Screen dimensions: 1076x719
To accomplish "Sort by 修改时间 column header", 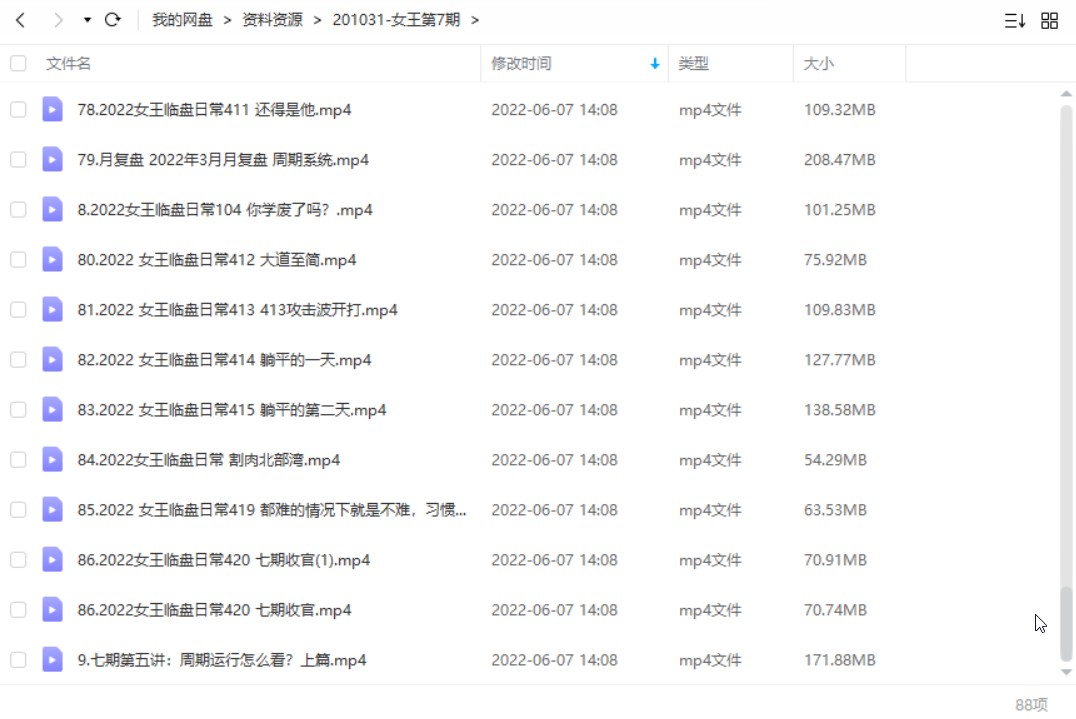I will pyautogui.click(x=521, y=63).
